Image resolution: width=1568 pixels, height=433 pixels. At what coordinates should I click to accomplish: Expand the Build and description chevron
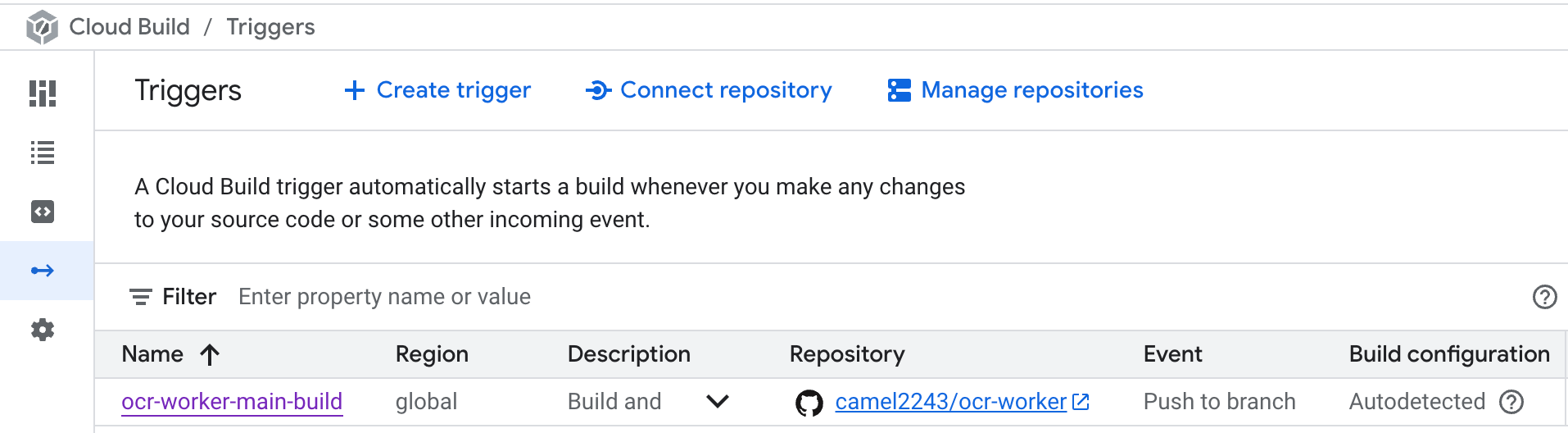[718, 402]
